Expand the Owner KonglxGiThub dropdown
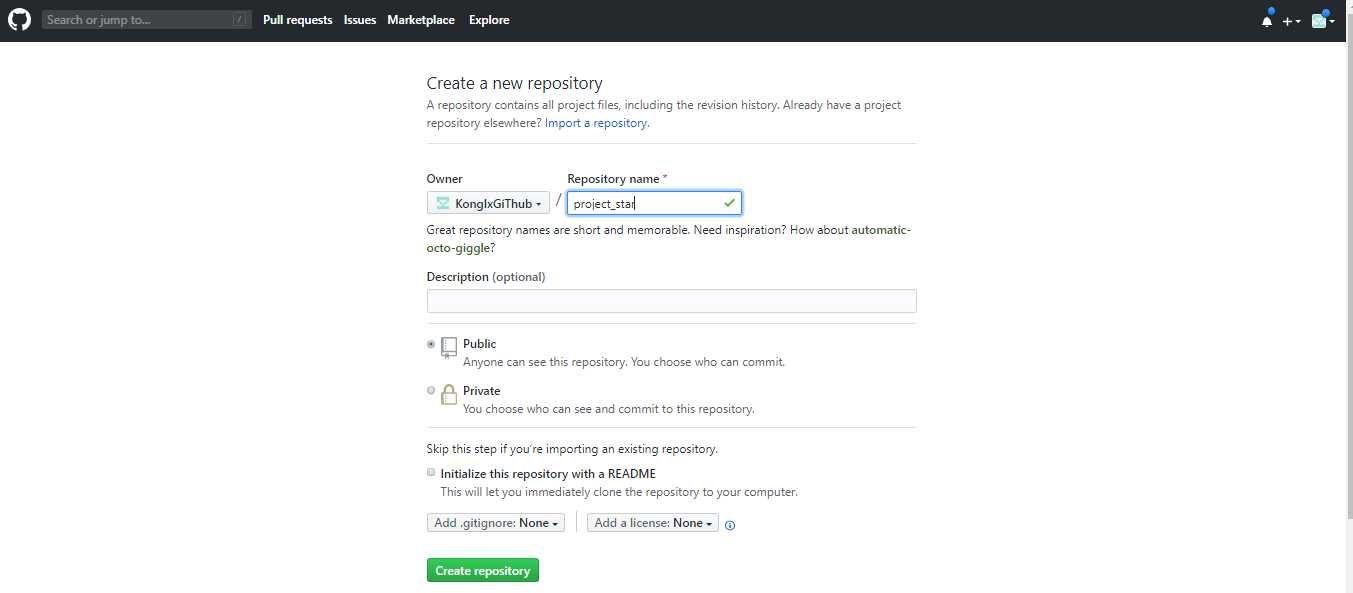1353x593 pixels. (x=488, y=204)
